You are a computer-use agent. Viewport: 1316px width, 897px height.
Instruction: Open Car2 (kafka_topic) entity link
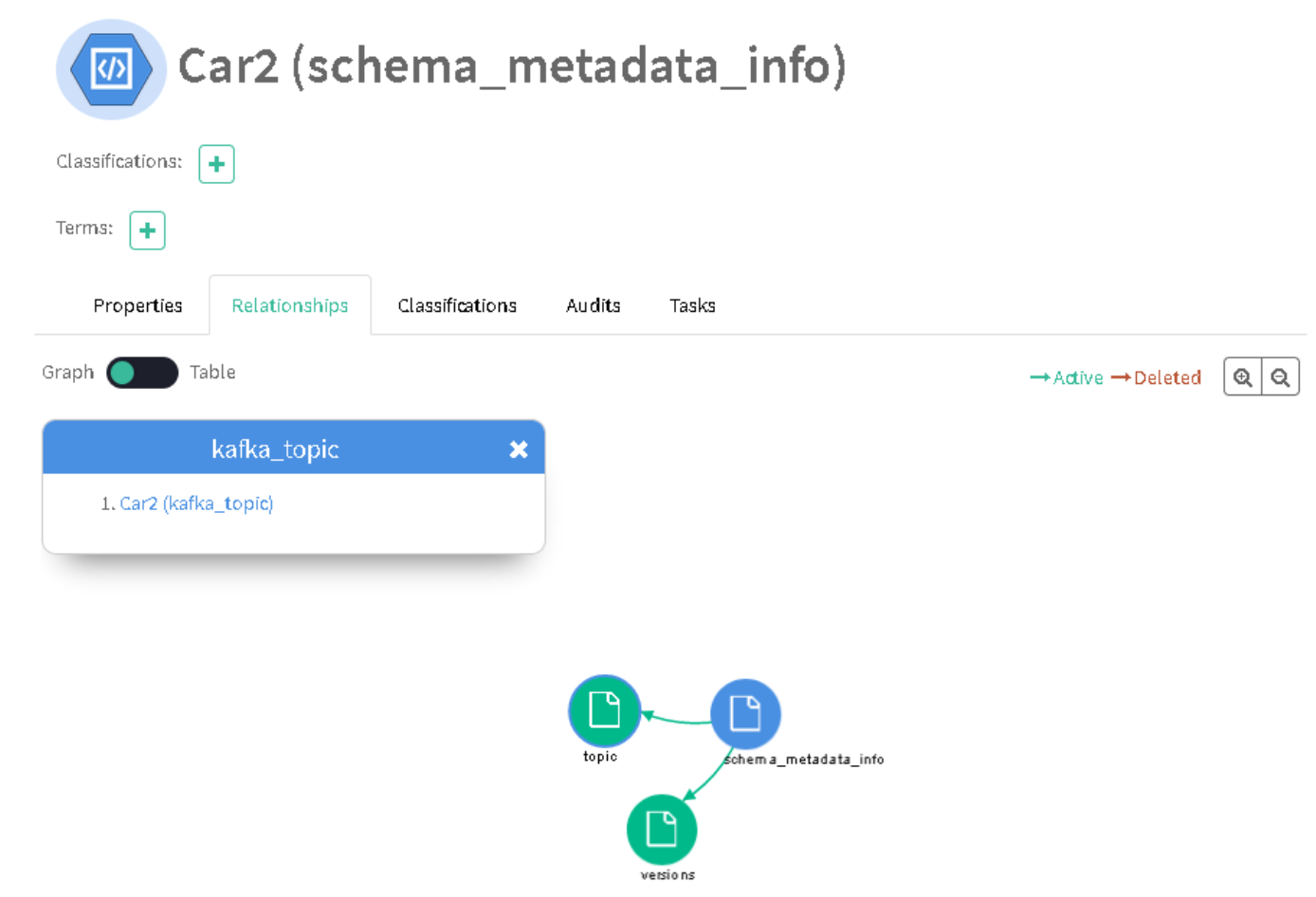(x=196, y=503)
